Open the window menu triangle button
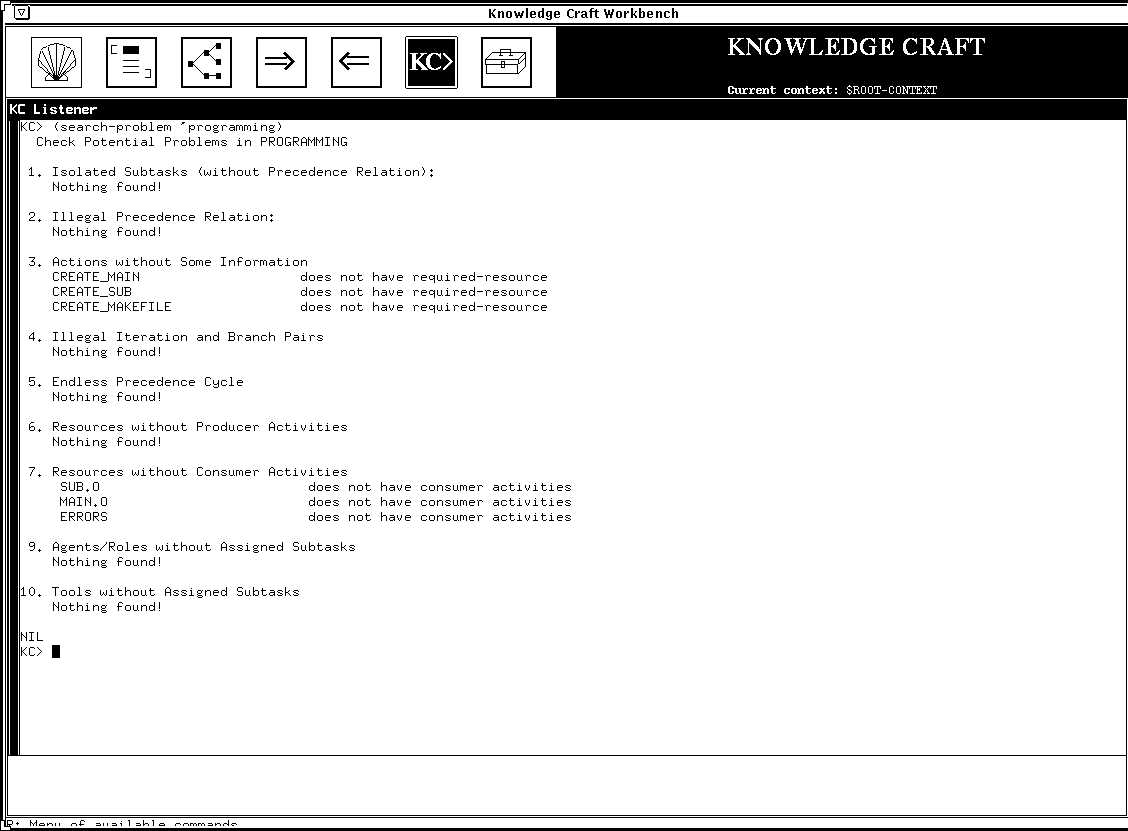 [21, 13]
